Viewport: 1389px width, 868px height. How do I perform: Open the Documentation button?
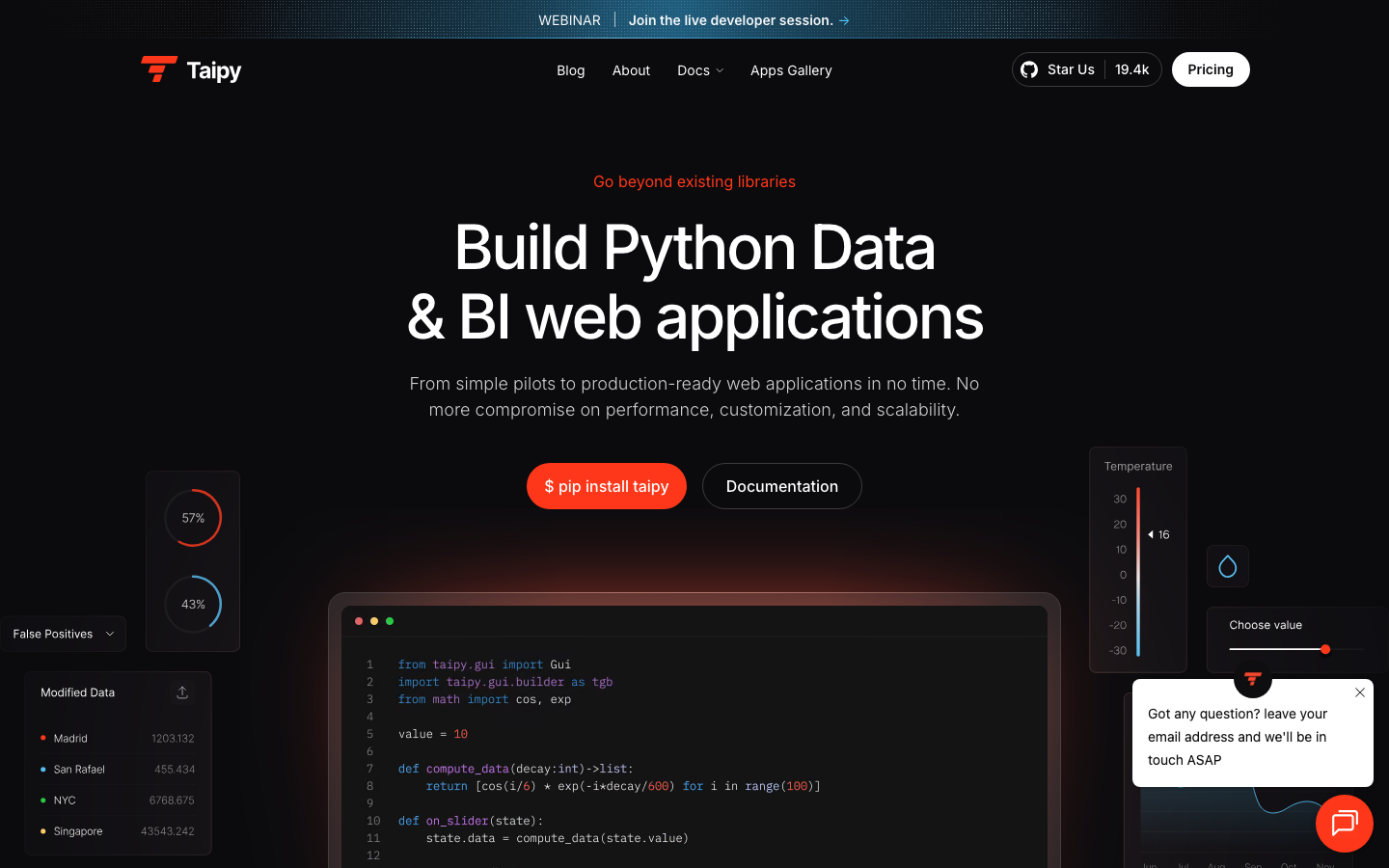(x=782, y=486)
